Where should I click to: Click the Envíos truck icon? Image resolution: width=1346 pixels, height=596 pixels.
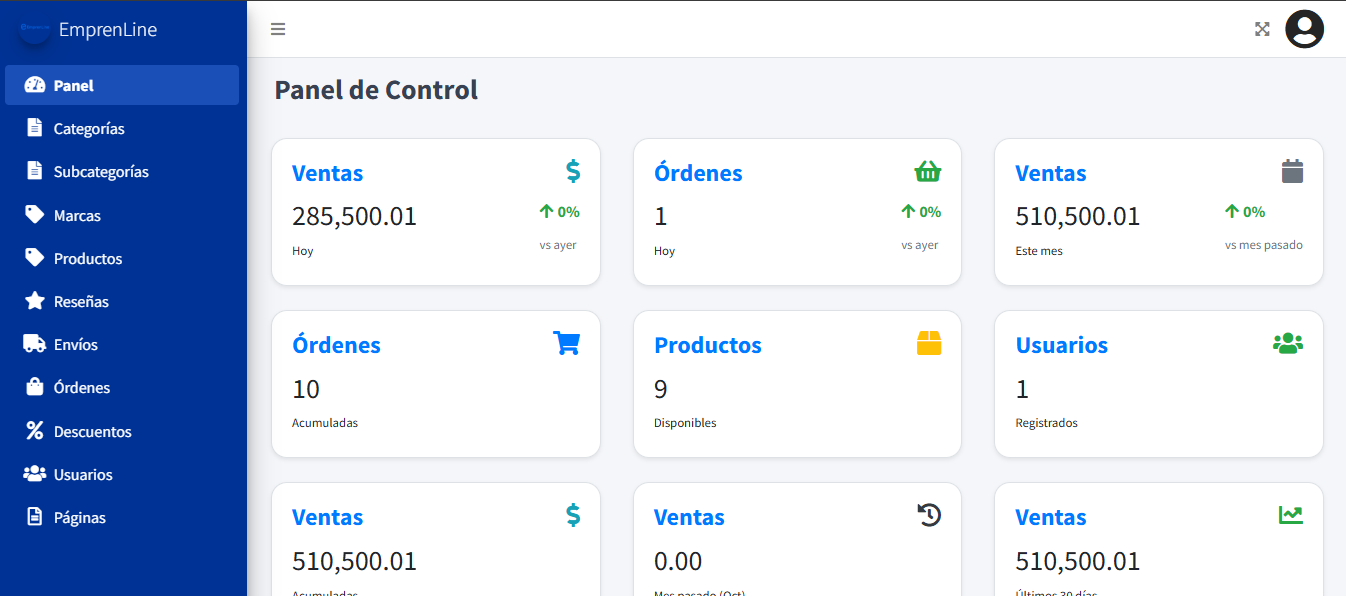pyautogui.click(x=35, y=344)
